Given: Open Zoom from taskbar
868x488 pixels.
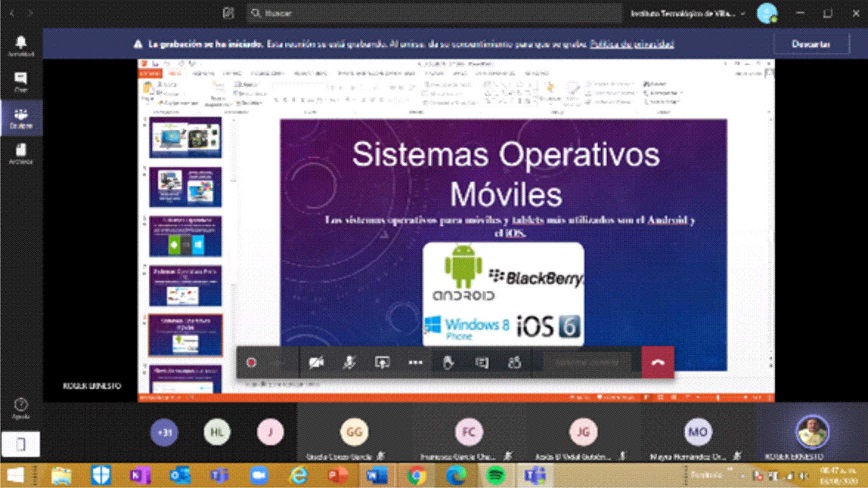Looking at the screenshot, I should click(x=259, y=475).
